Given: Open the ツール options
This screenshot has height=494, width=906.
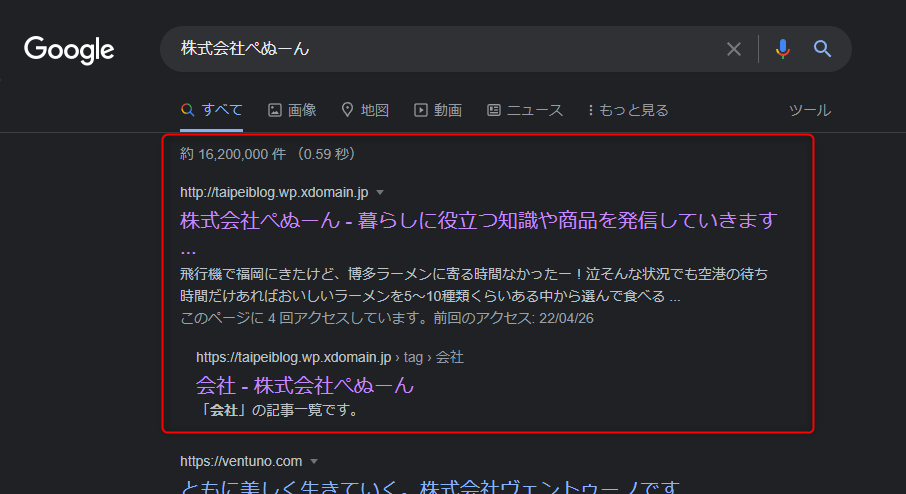Looking at the screenshot, I should tap(810, 110).
